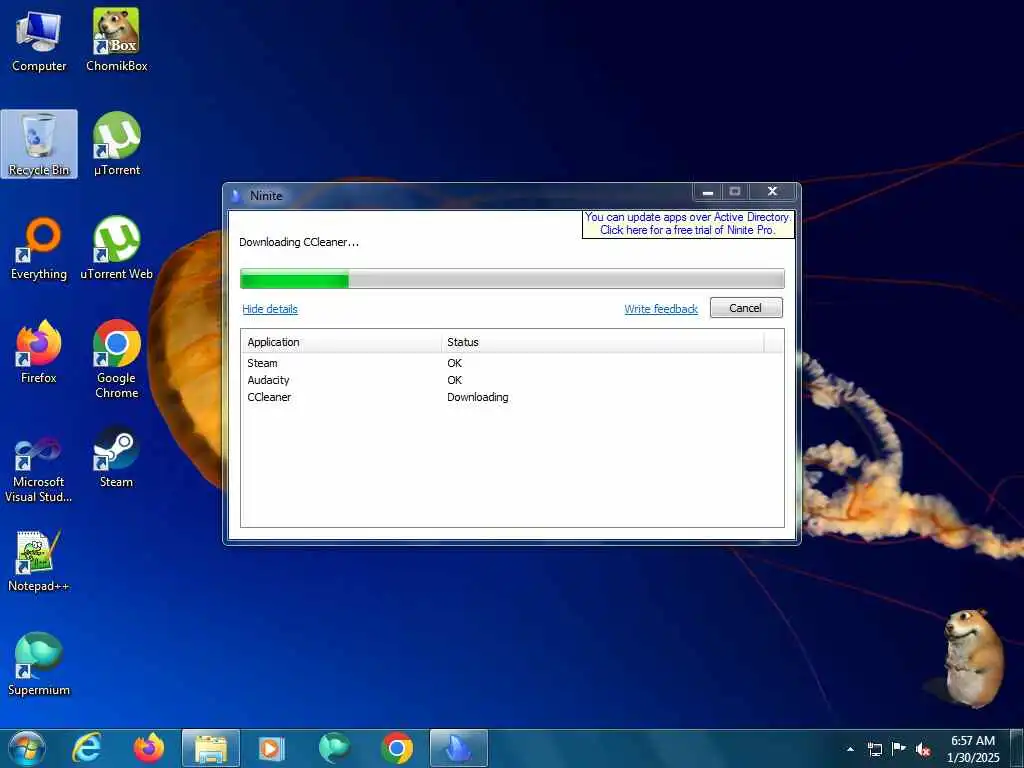Click the muted volume tray icon

(923, 749)
